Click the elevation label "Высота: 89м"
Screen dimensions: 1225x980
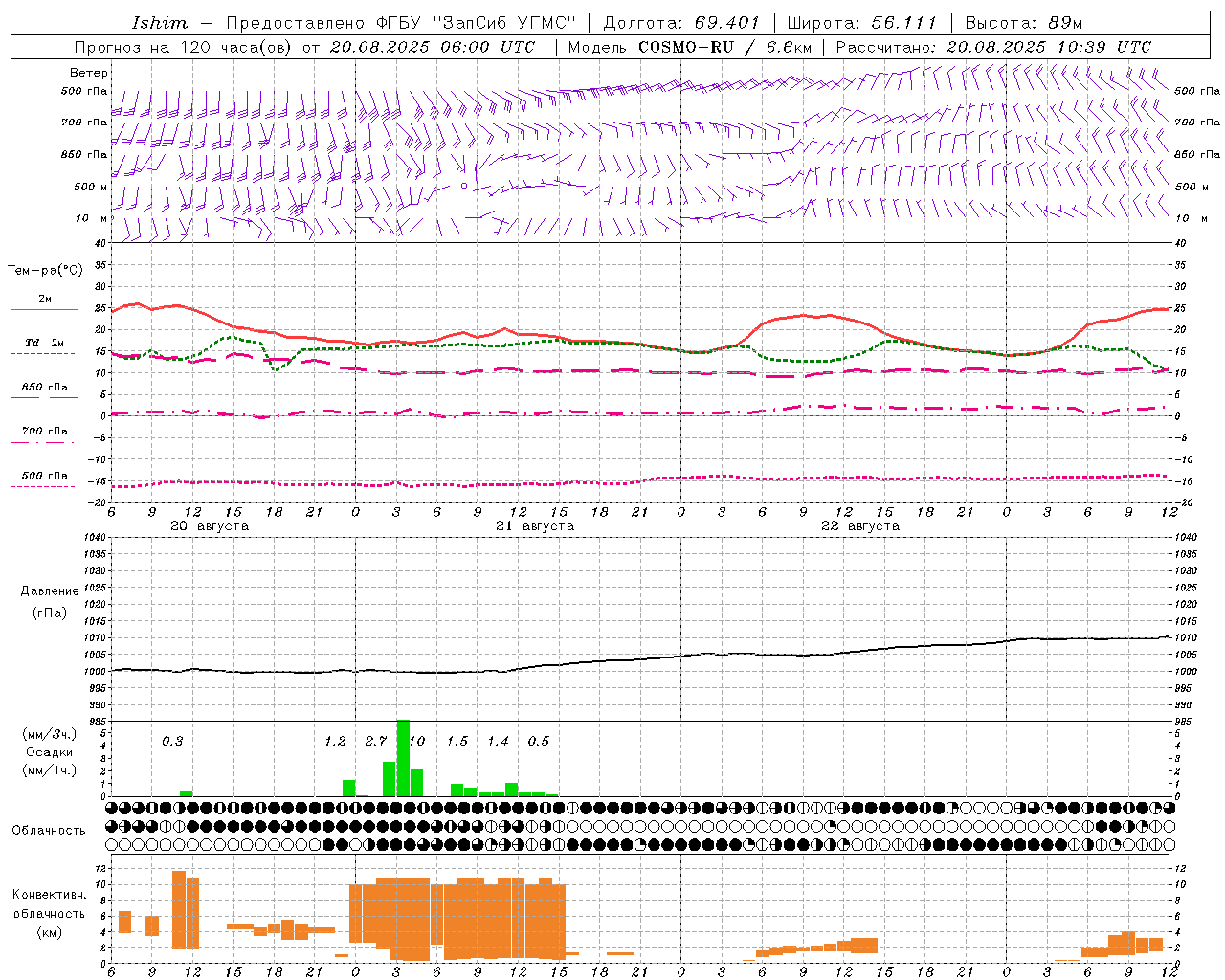(1024, 23)
